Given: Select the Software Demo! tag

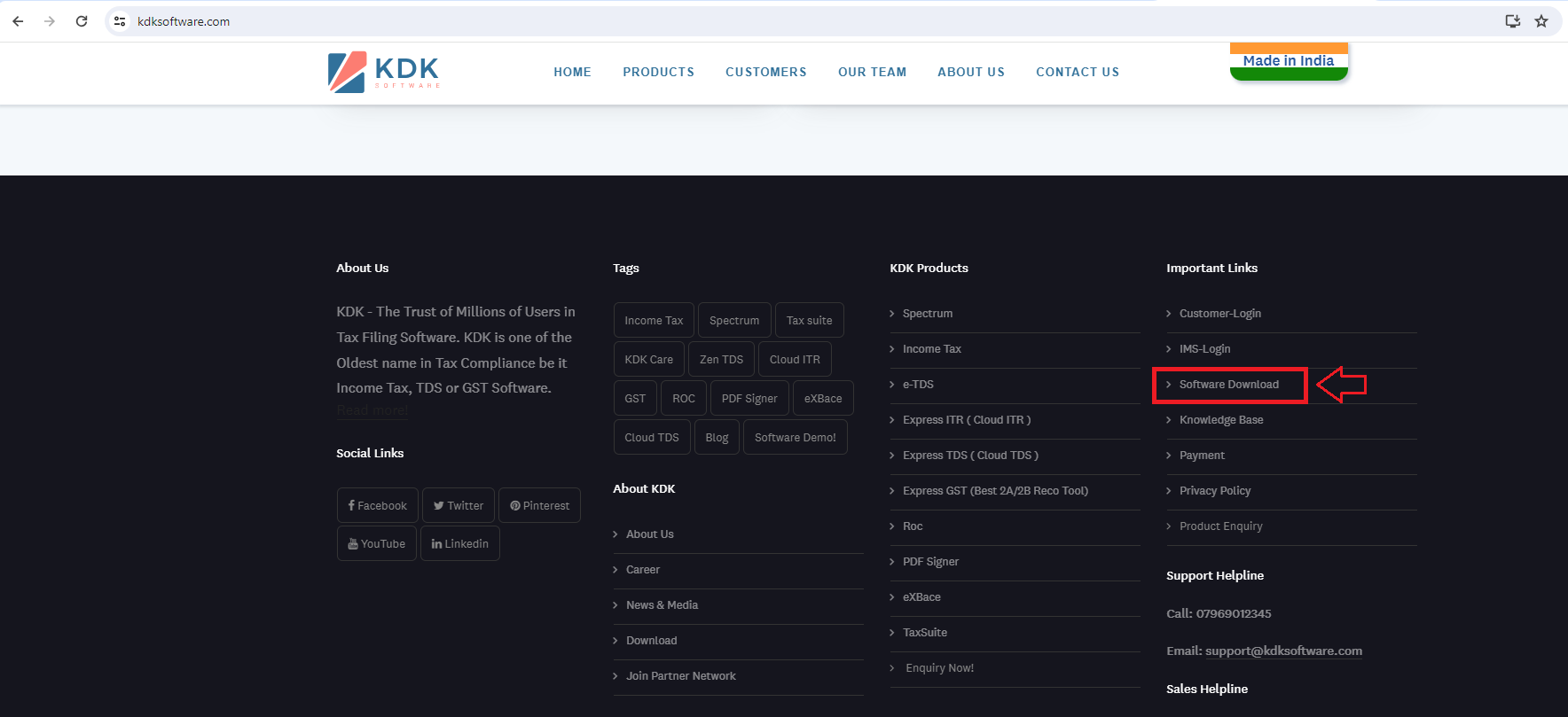Looking at the screenshot, I should [x=796, y=437].
